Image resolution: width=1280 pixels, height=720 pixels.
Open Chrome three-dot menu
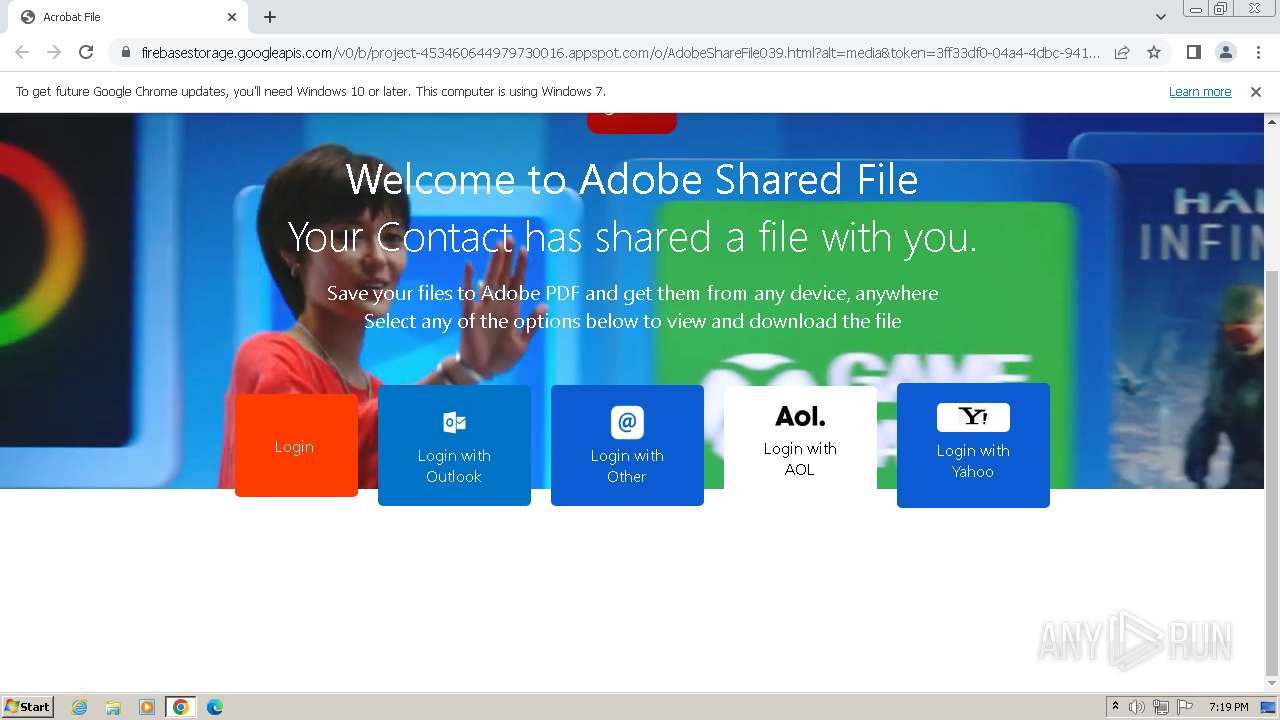[1258, 52]
